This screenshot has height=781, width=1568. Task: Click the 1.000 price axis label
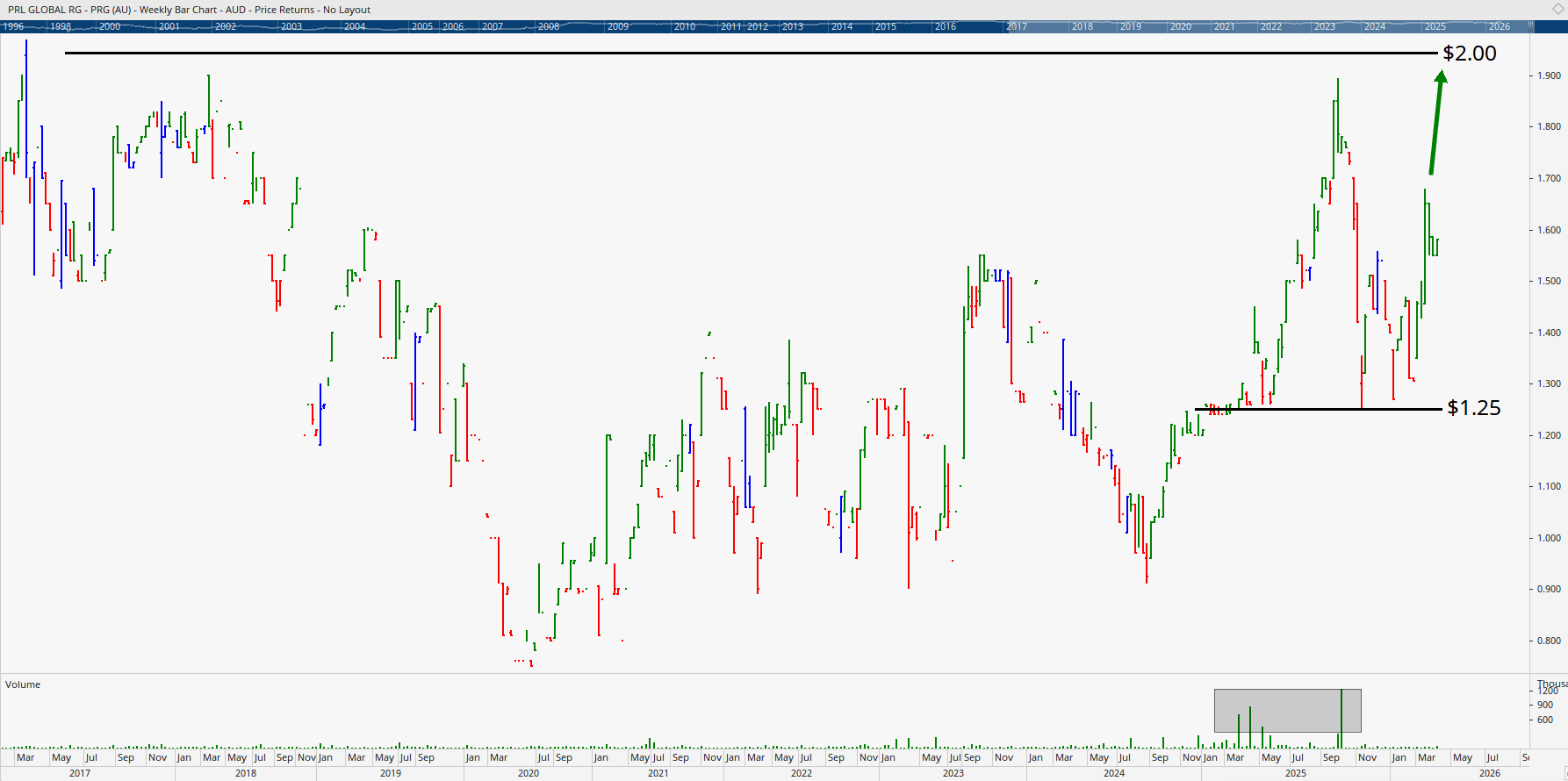pos(1549,538)
